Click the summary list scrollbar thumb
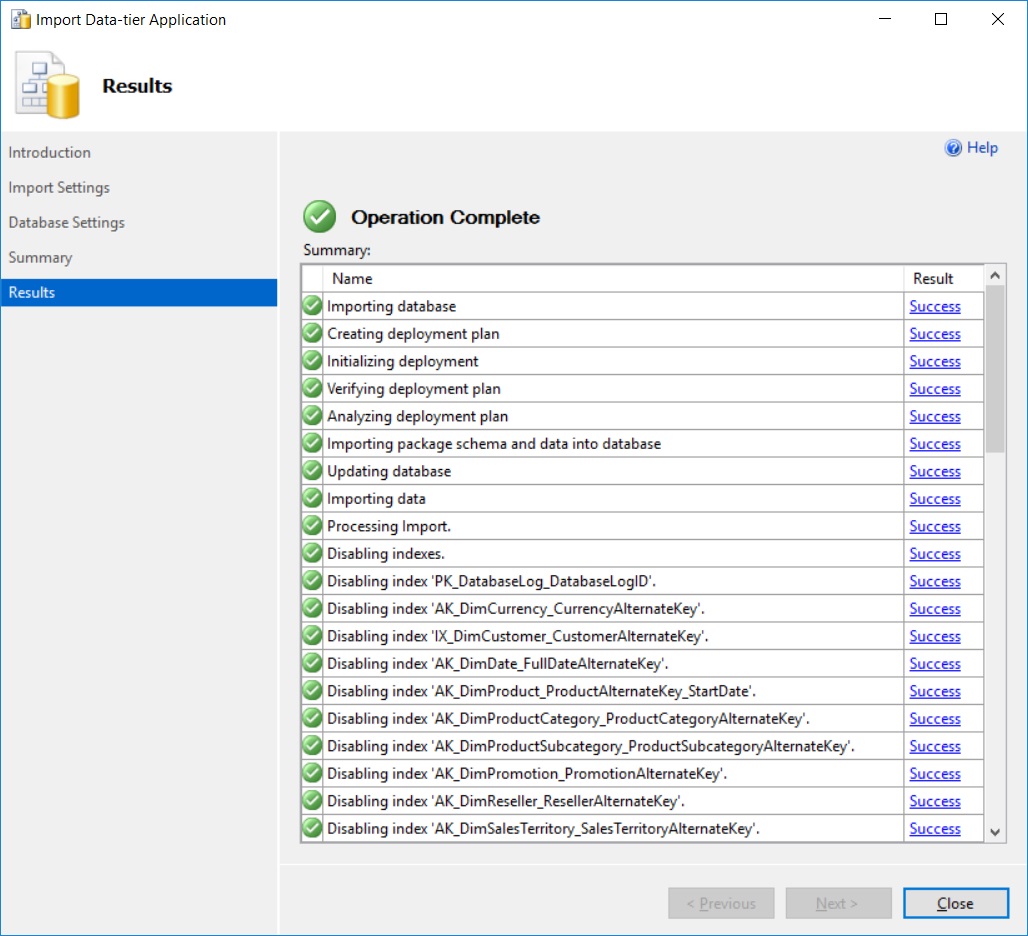 [995, 369]
